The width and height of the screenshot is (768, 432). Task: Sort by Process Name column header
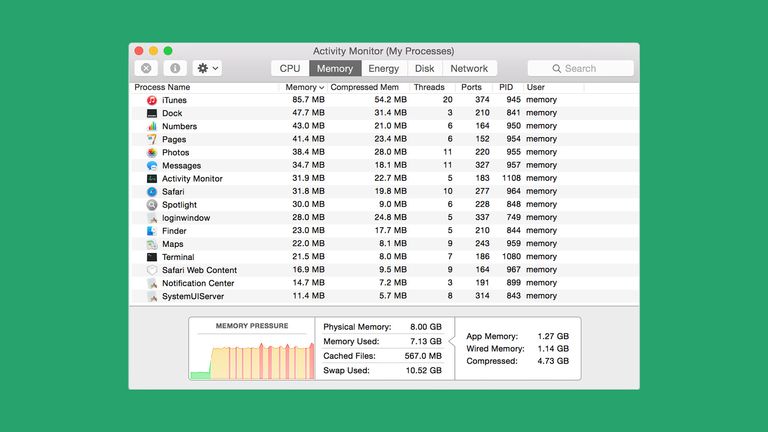click(206, 87)
